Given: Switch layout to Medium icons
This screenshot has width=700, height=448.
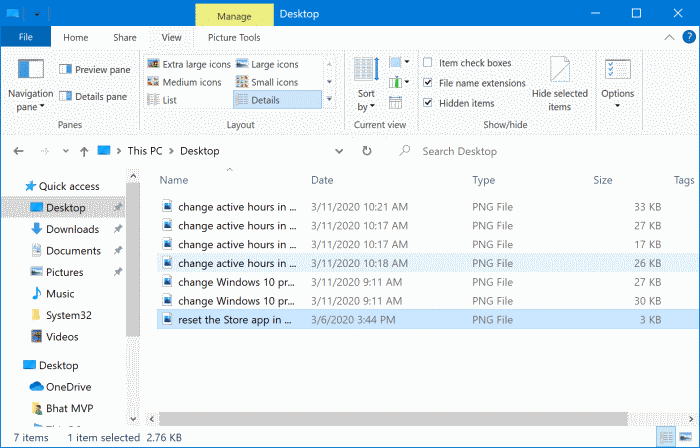Looking at the screenshot, I should click(184, 82).
